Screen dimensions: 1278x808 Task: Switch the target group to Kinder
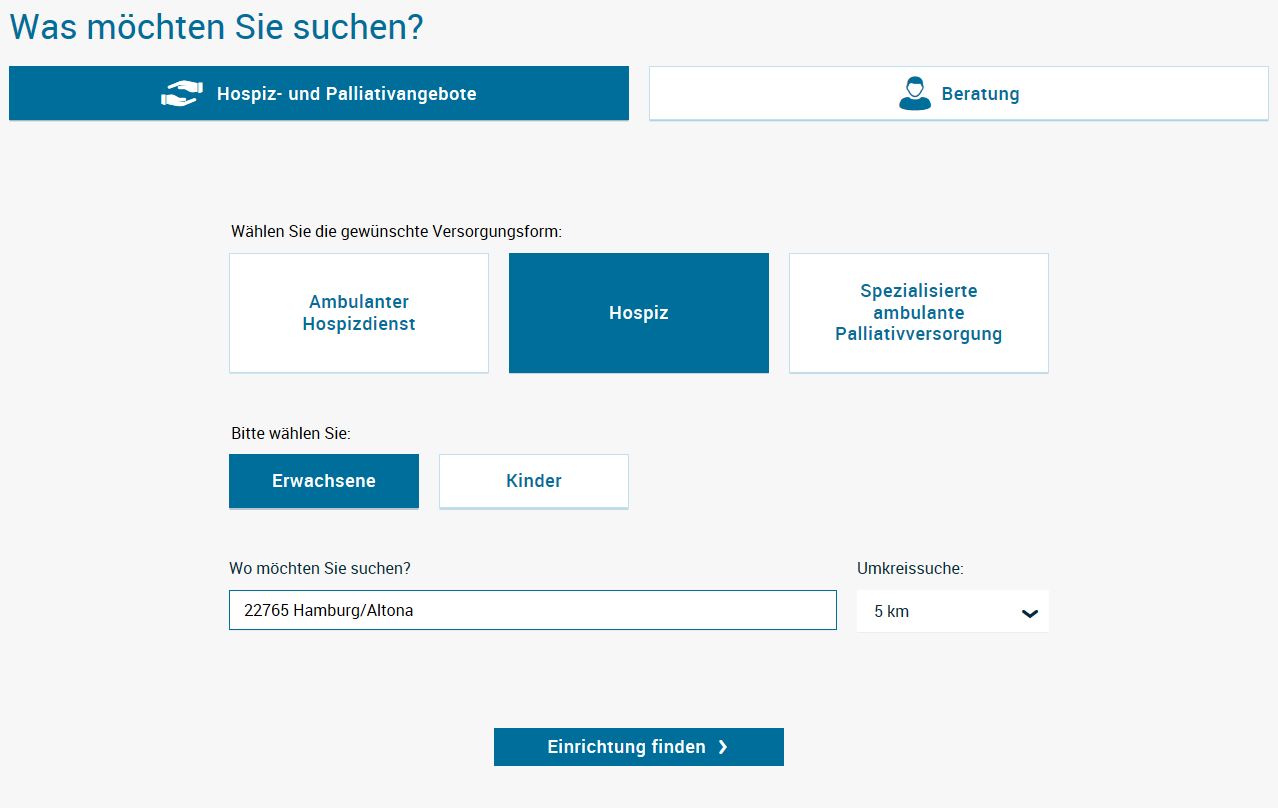(x=533, y=481)
